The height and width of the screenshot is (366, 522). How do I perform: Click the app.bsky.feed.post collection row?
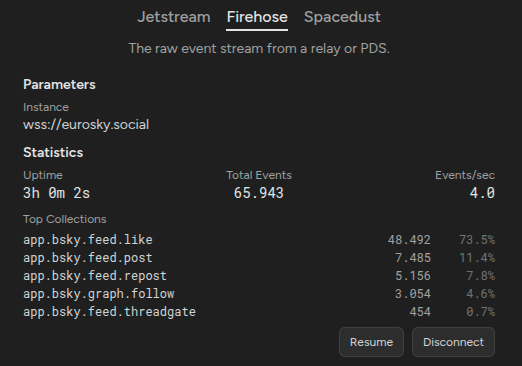(x=259, y=258)
